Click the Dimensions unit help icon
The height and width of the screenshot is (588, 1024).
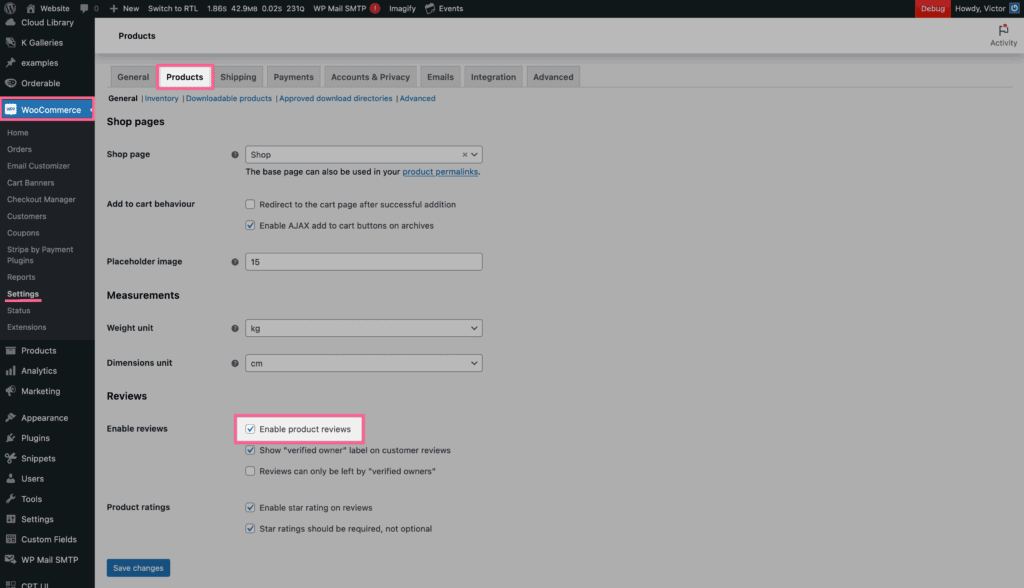click(x=235, y=363)
